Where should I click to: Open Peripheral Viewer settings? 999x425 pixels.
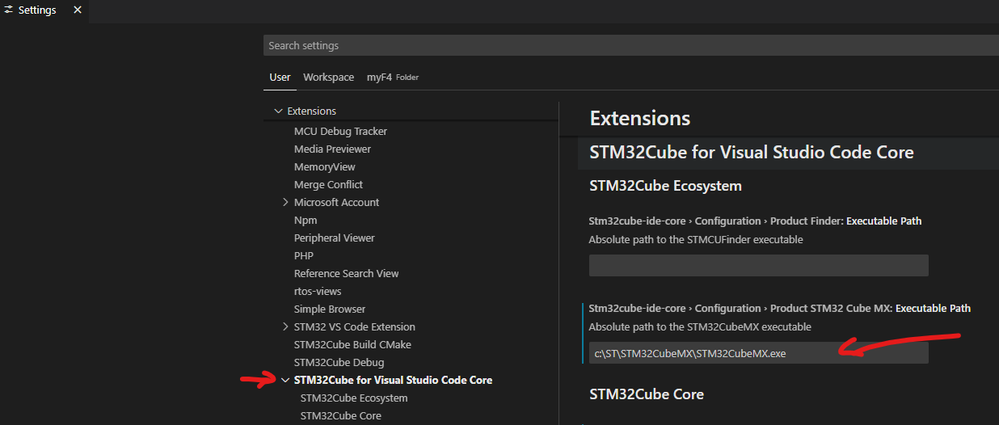(334, 238)
